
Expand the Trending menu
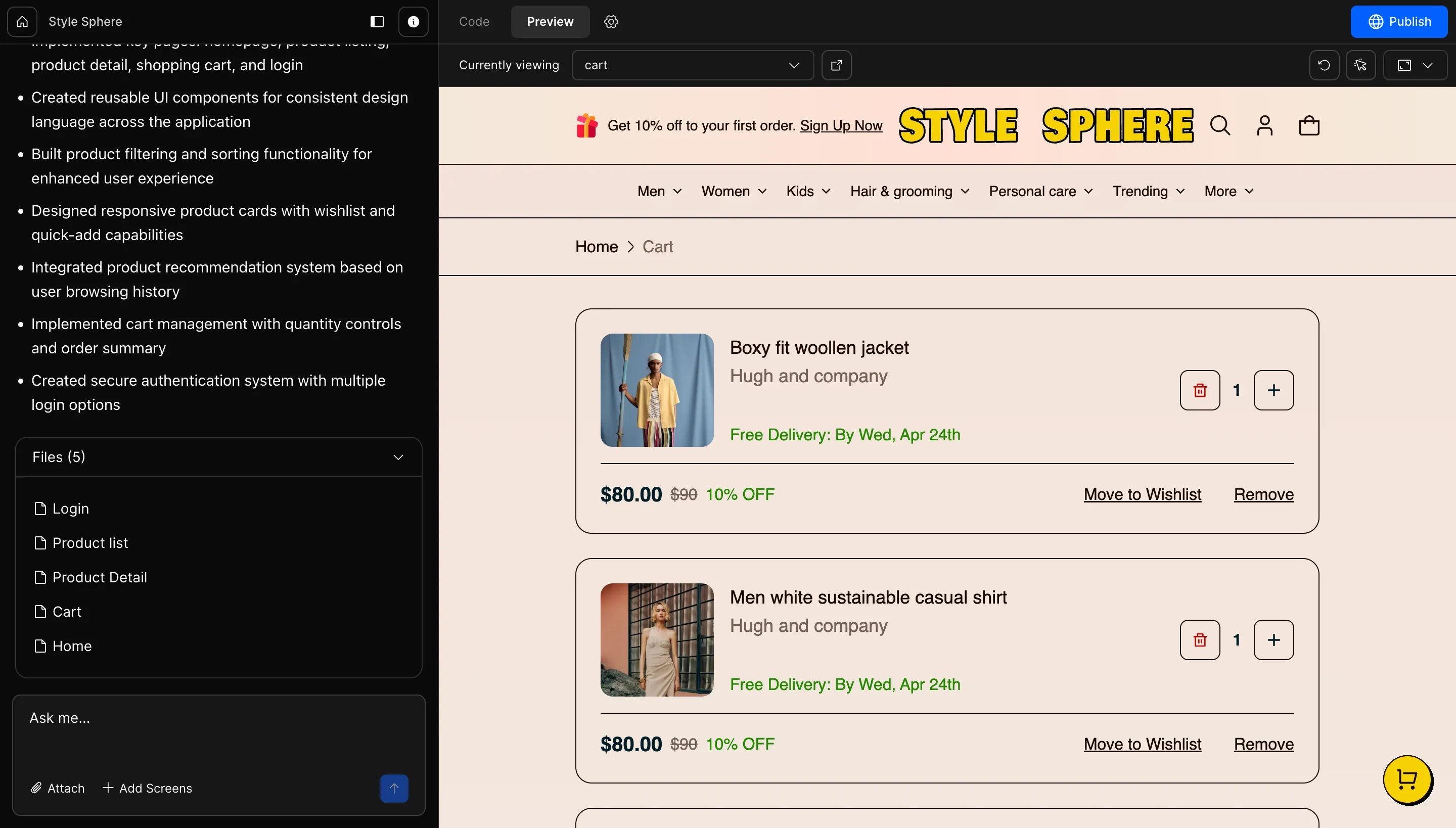click(x=1149, y=191)
